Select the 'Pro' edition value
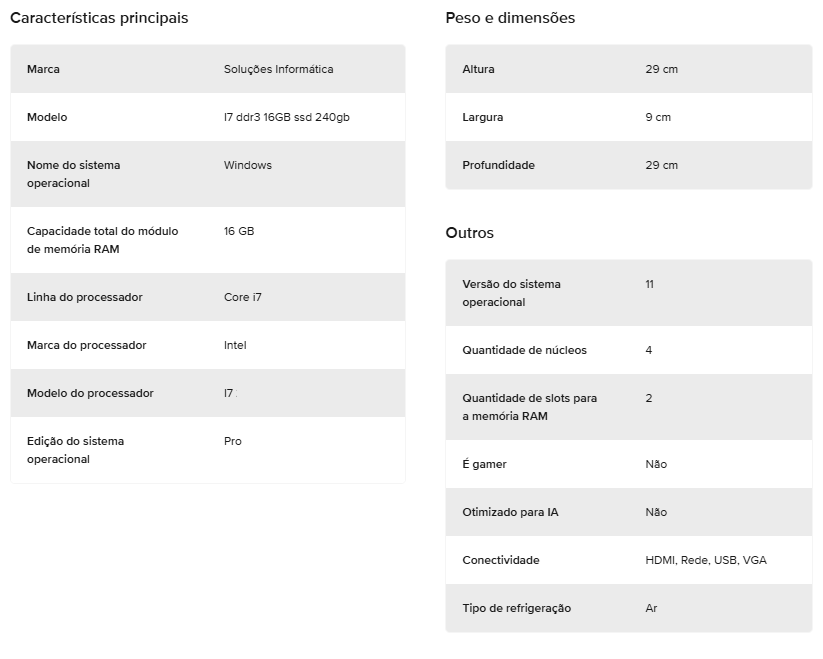Viewport: 823px width, 659px height. click(232, 441)
